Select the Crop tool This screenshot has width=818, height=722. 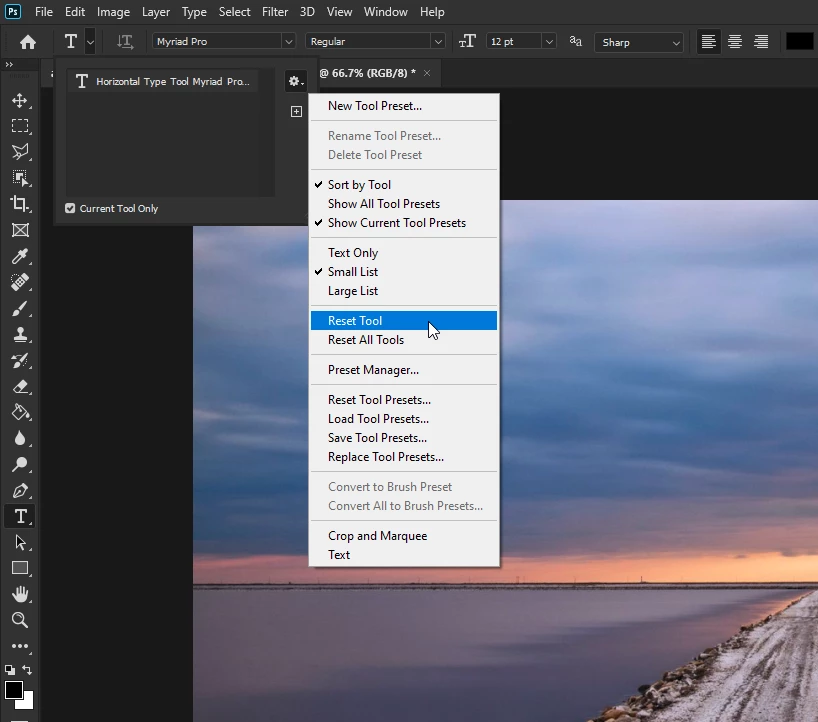click(20, 204)
